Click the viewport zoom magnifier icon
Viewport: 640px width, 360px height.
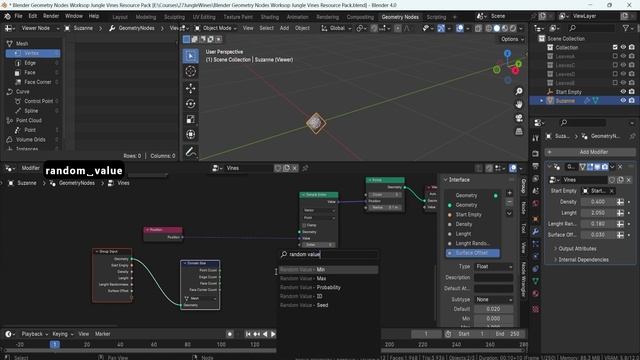519,91
